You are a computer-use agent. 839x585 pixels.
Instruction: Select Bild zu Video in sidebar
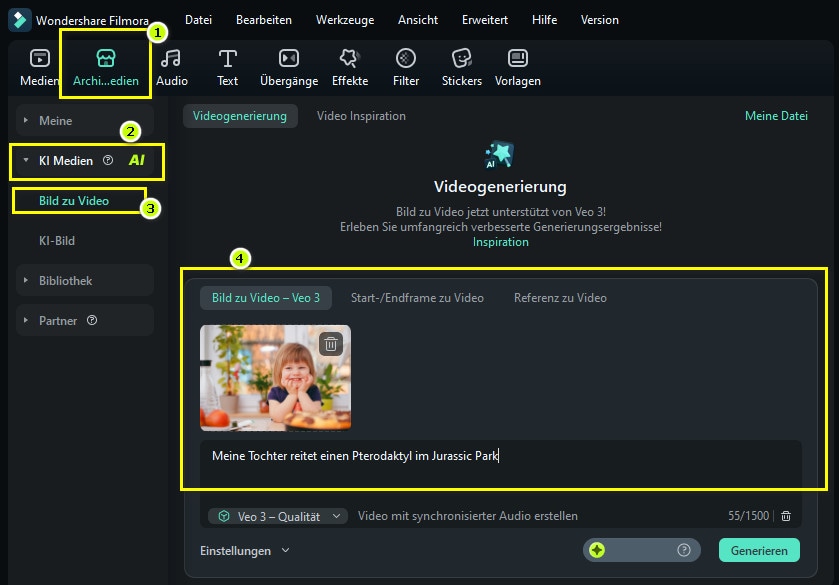74,201
